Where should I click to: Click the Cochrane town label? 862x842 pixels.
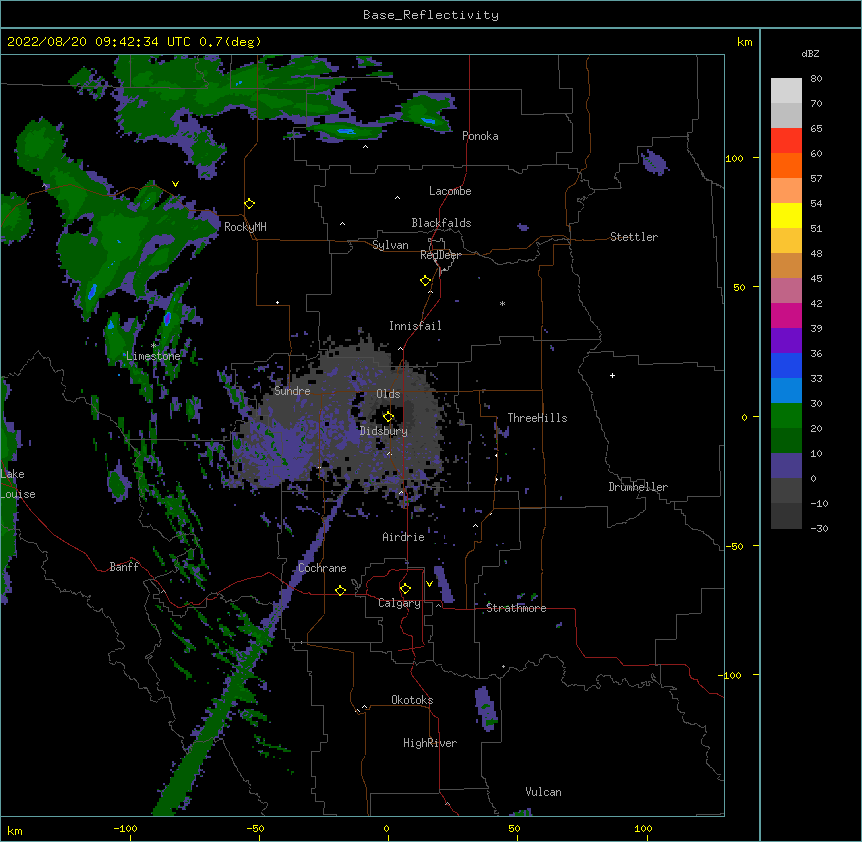tap(322, 568)
